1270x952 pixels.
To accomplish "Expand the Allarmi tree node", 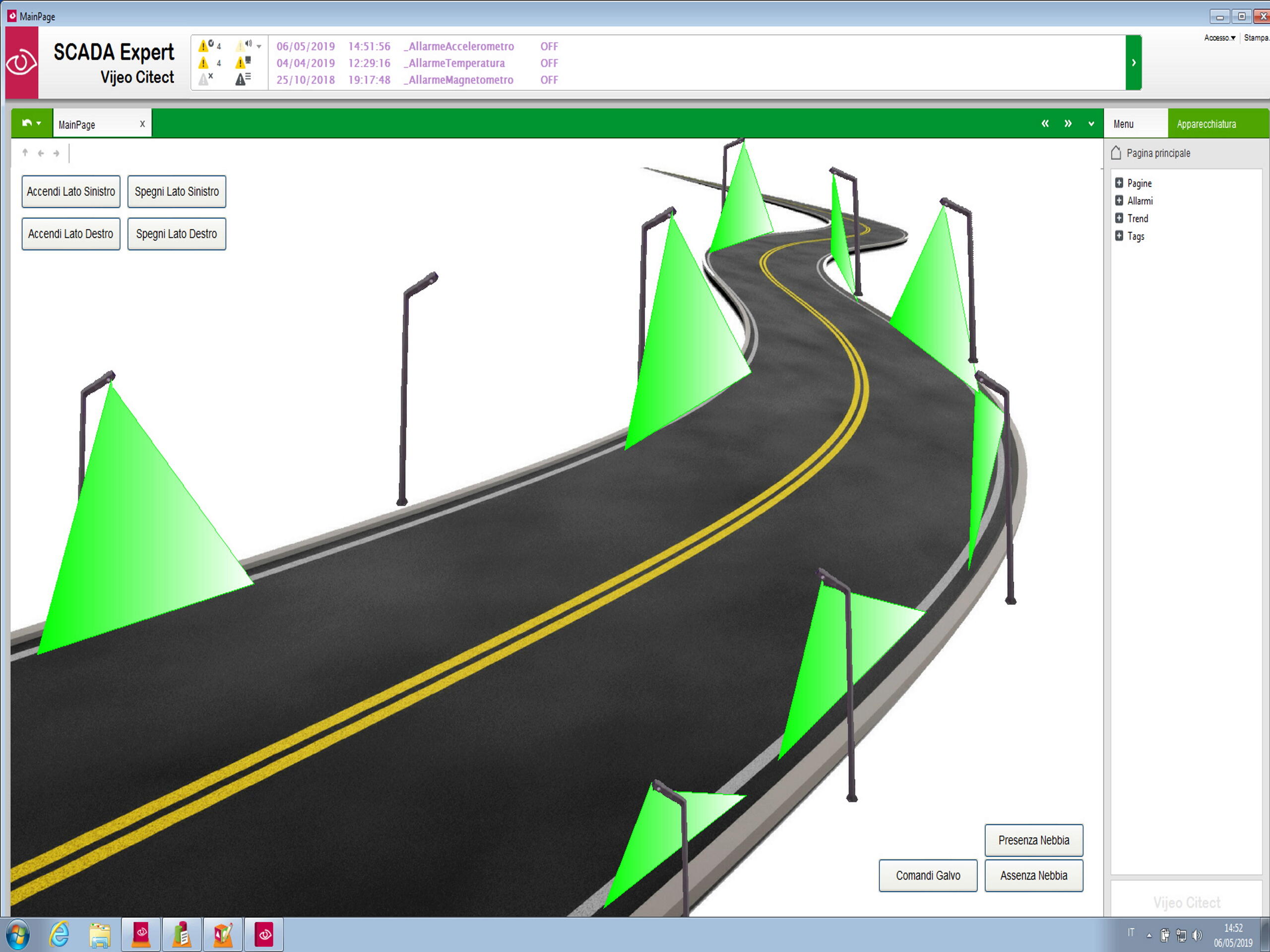I will (1119, 201).
